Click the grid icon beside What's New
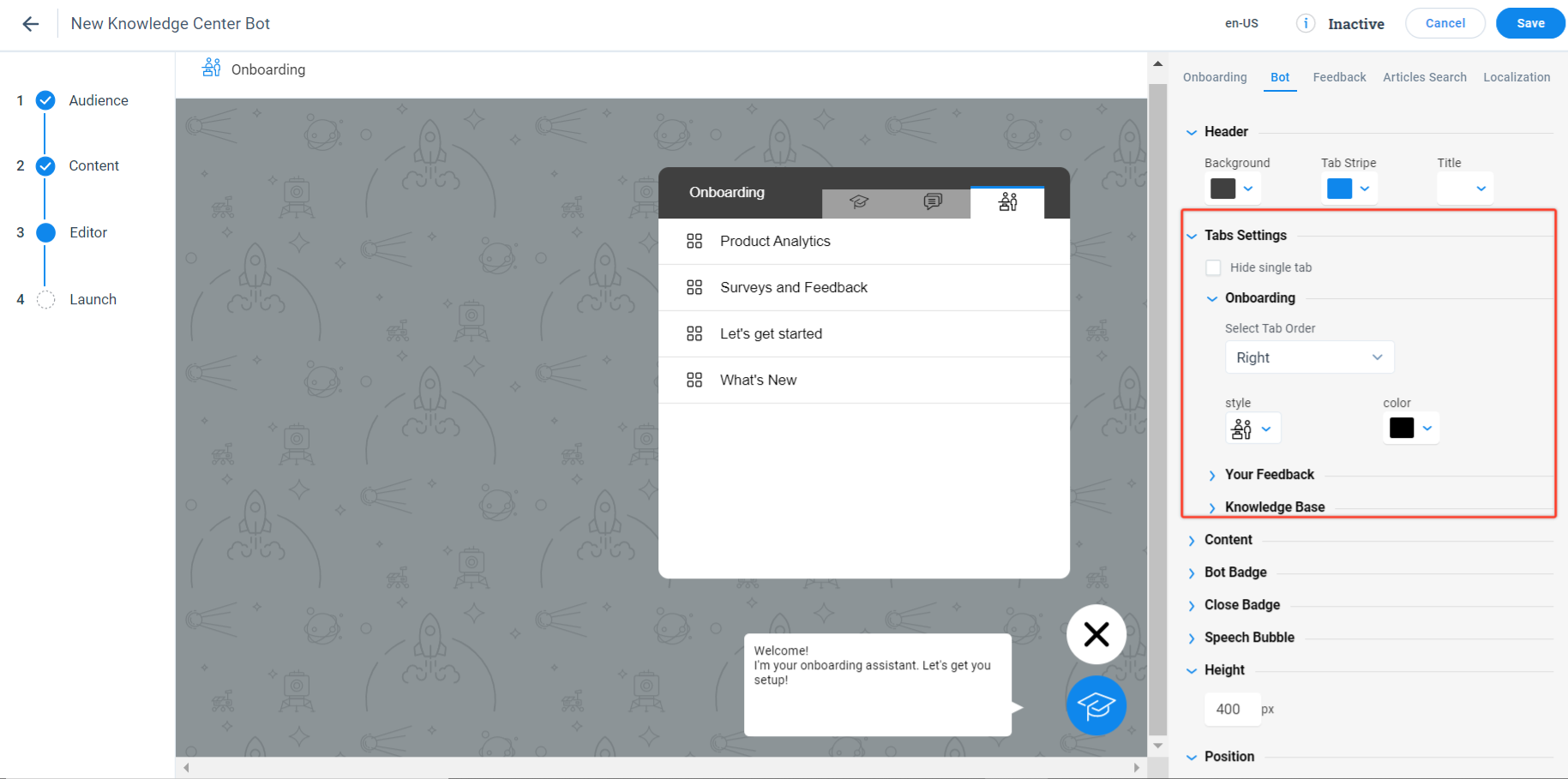Viewport: 1568px width, 779px height. coord(694,380)
